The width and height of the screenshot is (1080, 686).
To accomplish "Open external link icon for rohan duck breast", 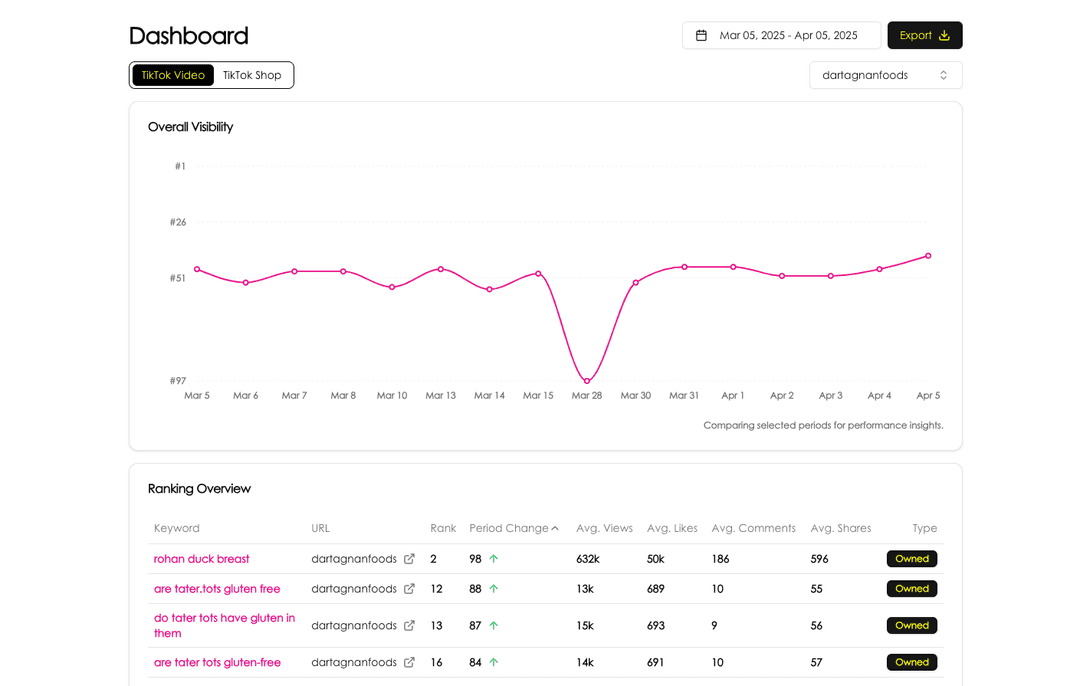I will (409, 559).
